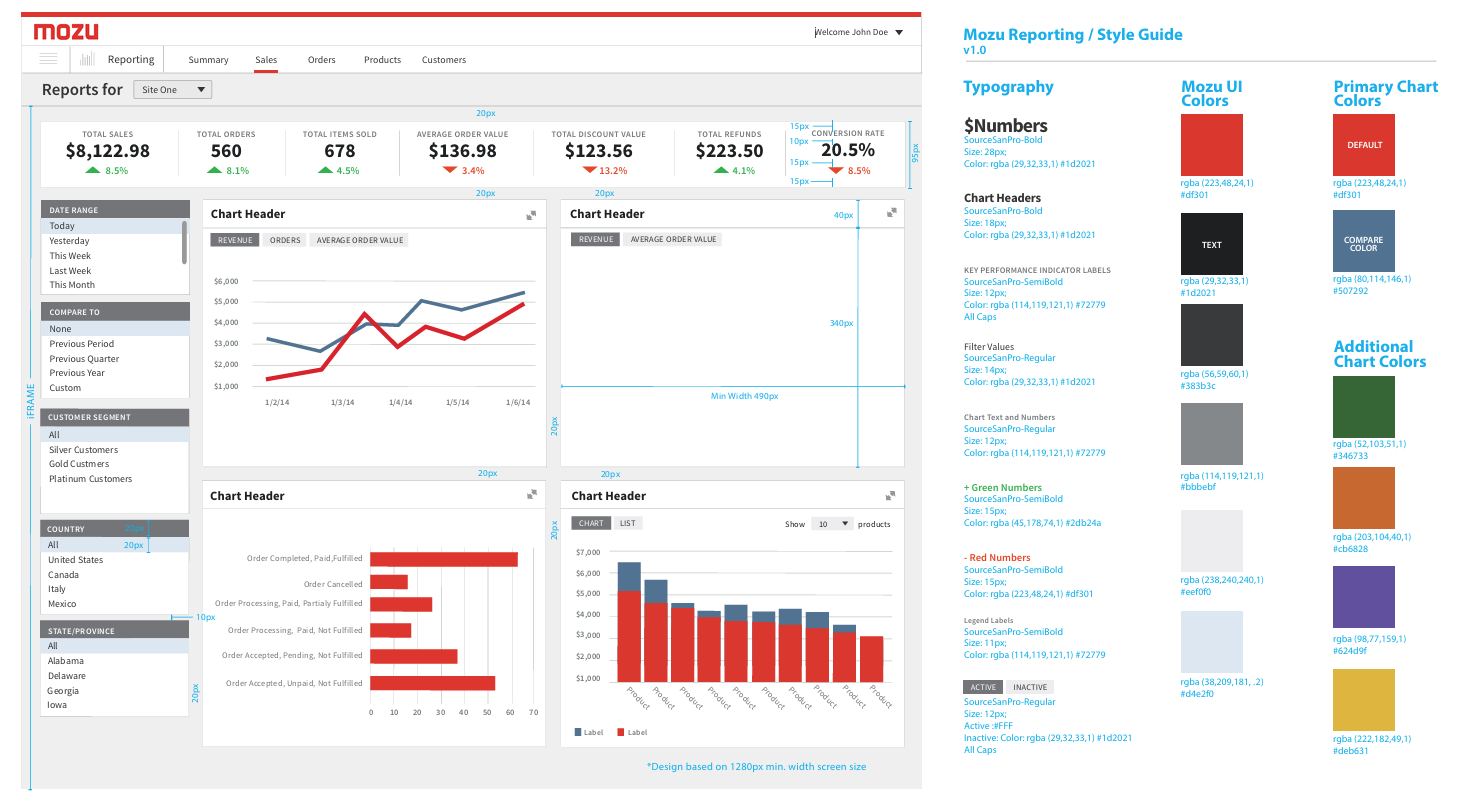Image resolution: width=1463 pixels, height=797 pixels.
Task: Select This Month in Date Range
Action: click(x=111, y=285)
